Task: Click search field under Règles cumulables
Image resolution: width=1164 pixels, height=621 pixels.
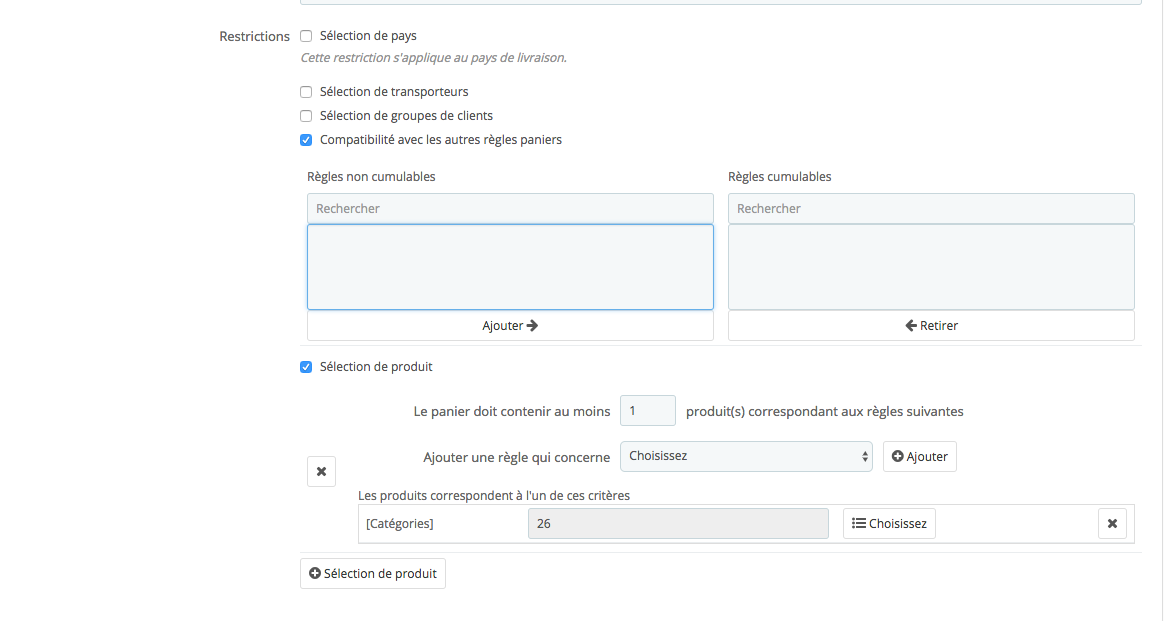Action: 931,209
